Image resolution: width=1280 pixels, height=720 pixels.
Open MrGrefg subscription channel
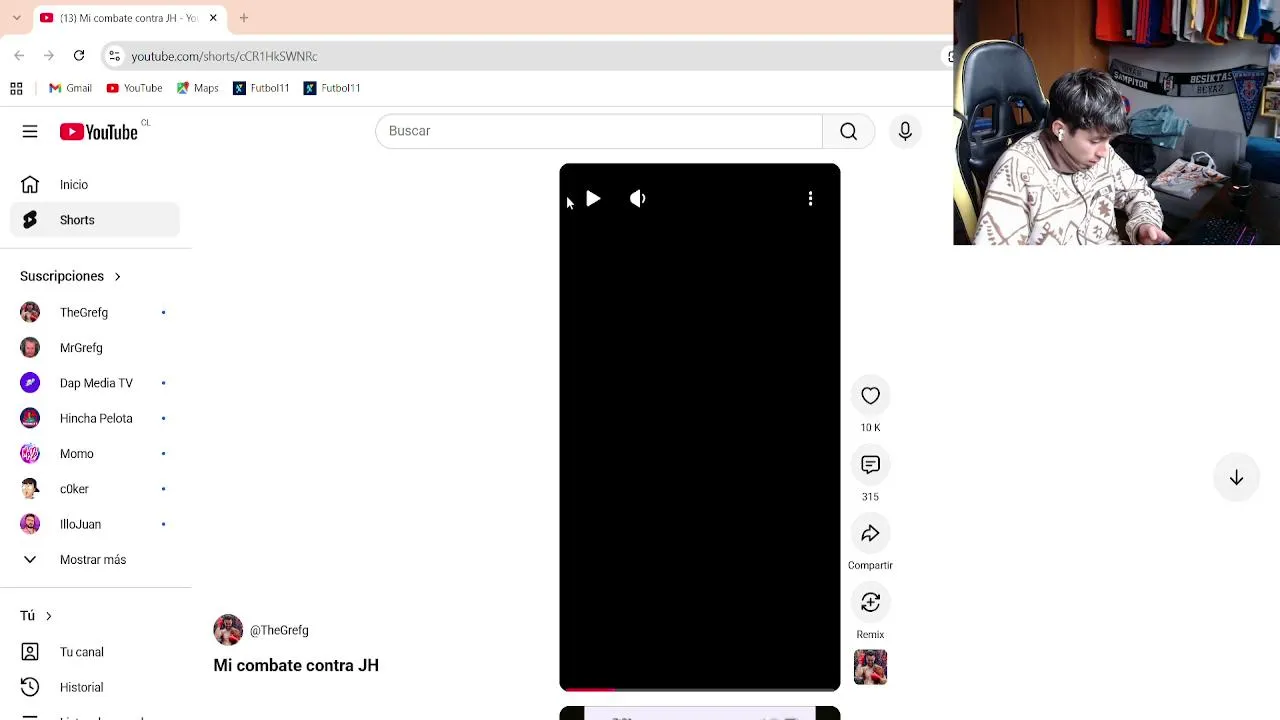[x=96, y=348]
